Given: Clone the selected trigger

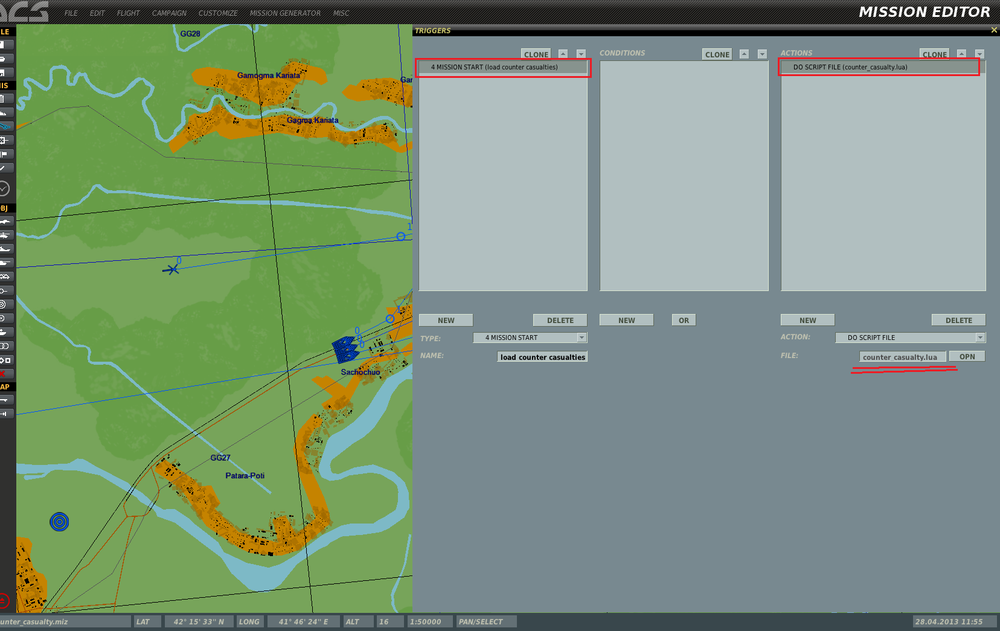Looking at the screenshot, I should coord(536,54).
